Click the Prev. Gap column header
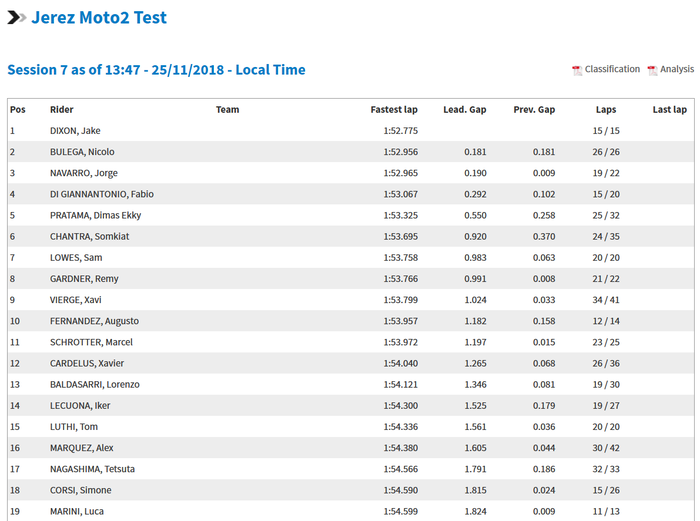 [534, 110]
